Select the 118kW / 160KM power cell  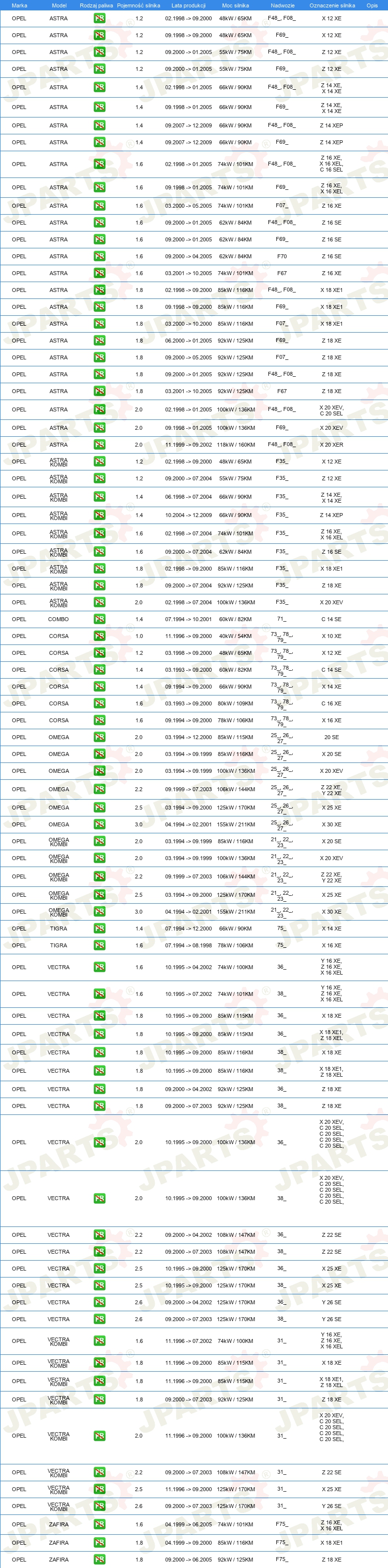click(236, 444)
